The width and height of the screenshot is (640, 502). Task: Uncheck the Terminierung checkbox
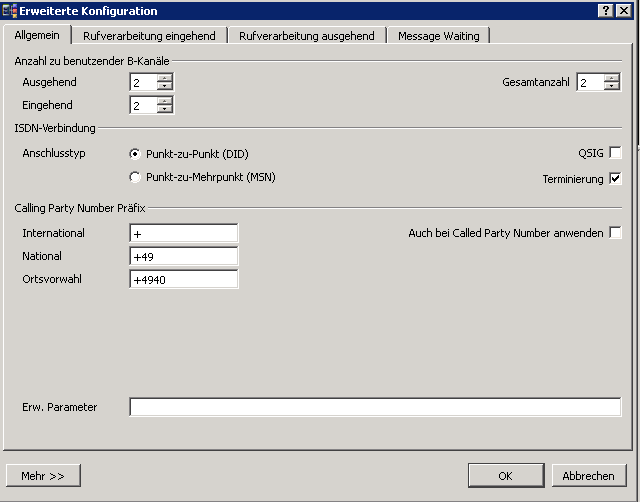[x=615, y=179]
